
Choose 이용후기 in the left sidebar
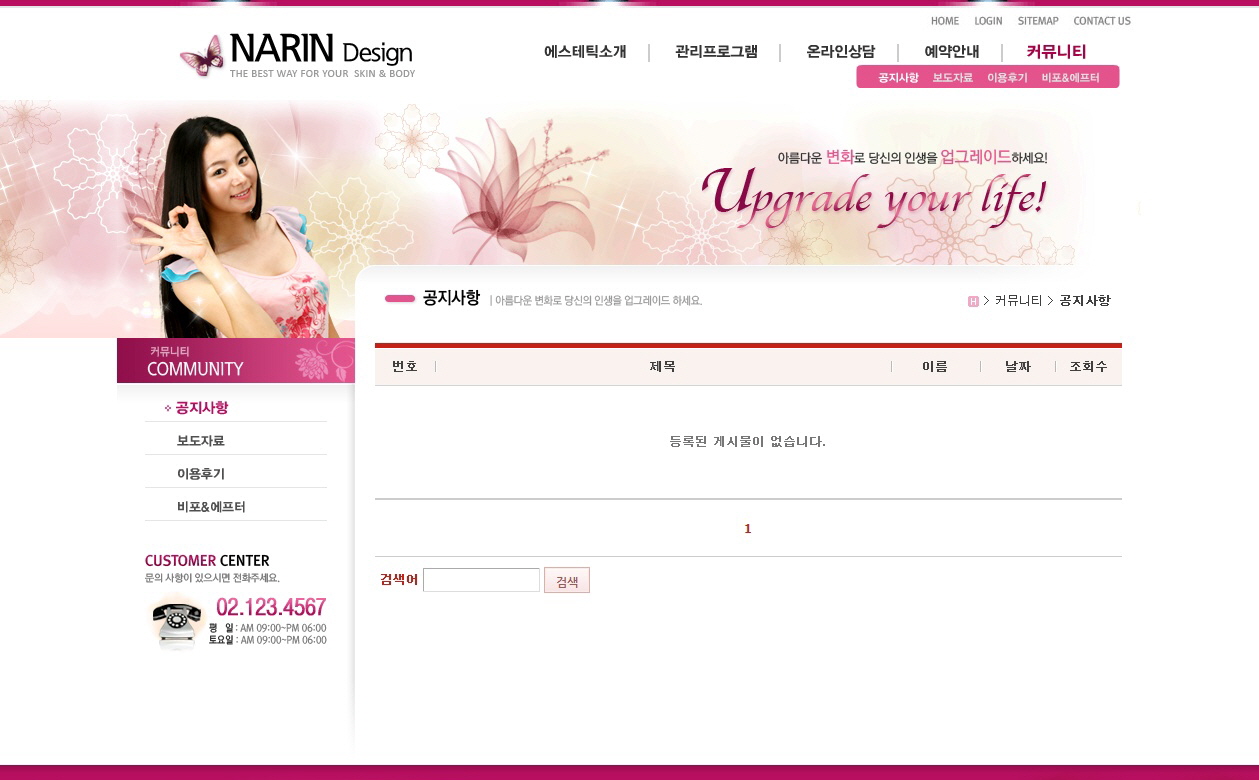point(201,474)
